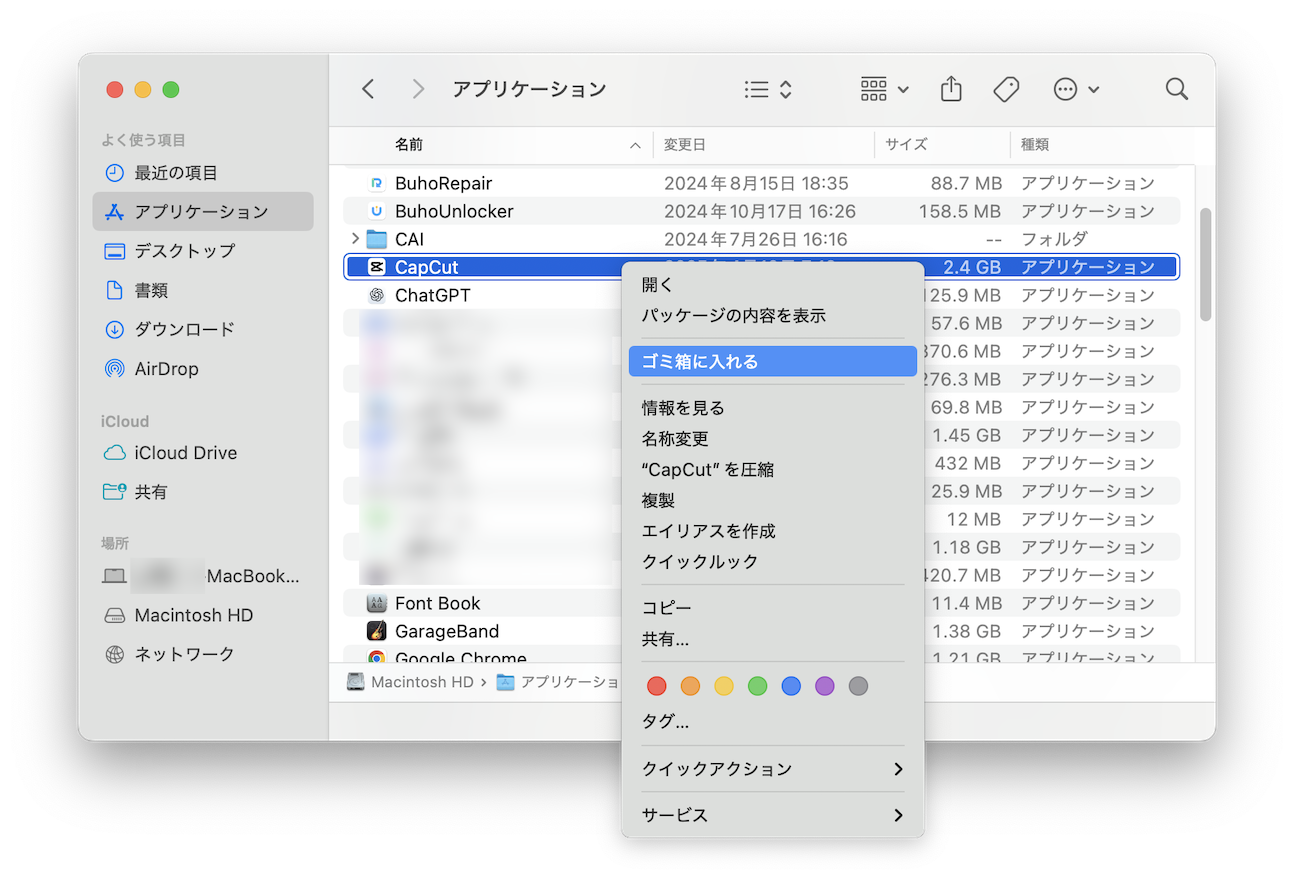
Task: Select the BuhoRepair file name
Action: [443, 183]
